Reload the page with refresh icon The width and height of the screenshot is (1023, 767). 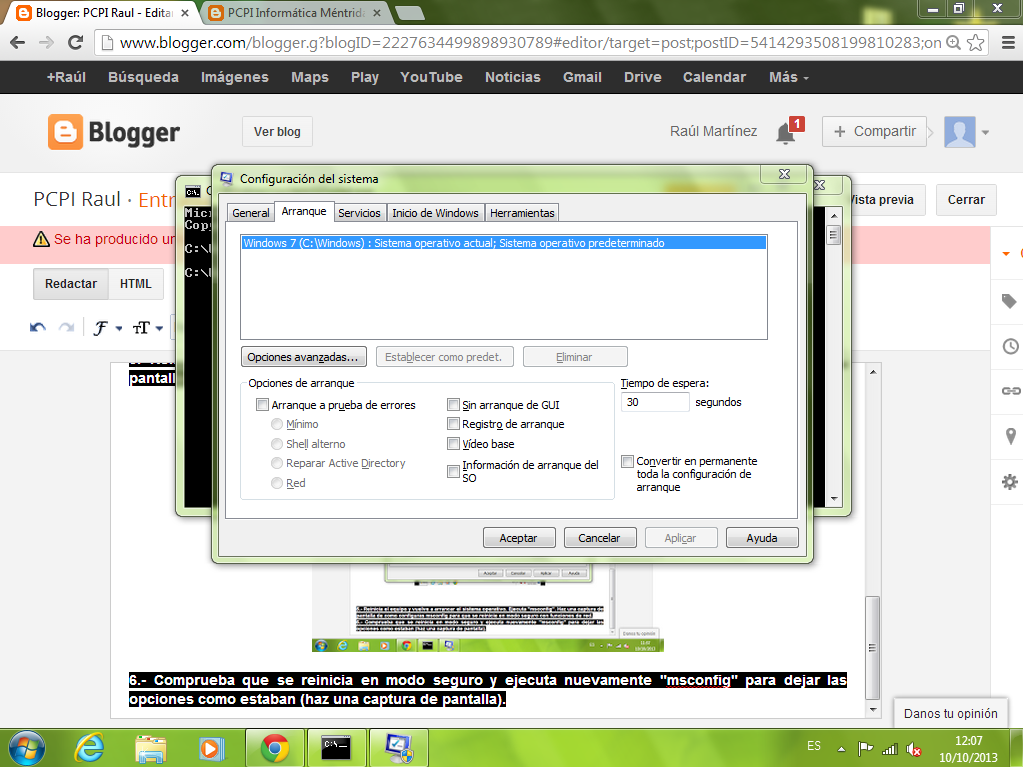pos(76,43)
